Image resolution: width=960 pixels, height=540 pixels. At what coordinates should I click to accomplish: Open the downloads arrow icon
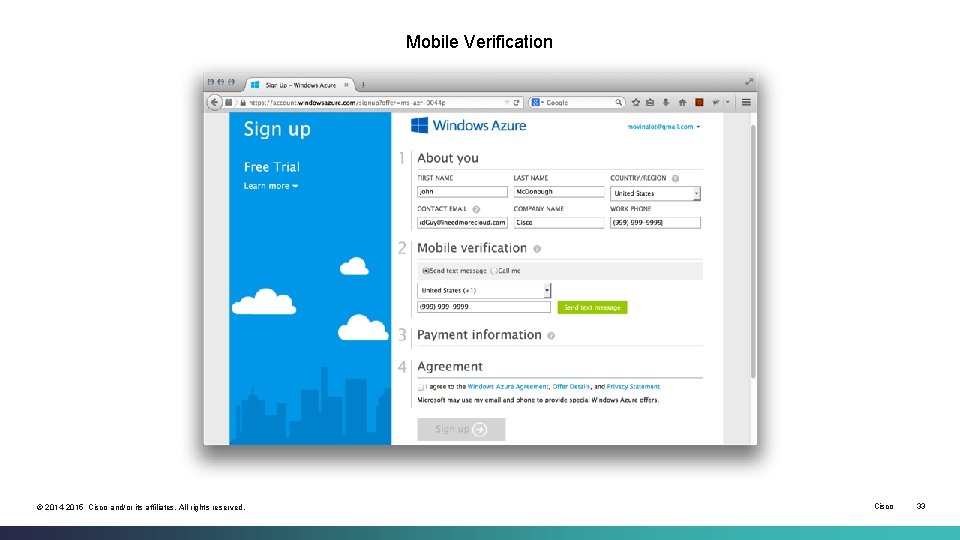coord(666,103)
